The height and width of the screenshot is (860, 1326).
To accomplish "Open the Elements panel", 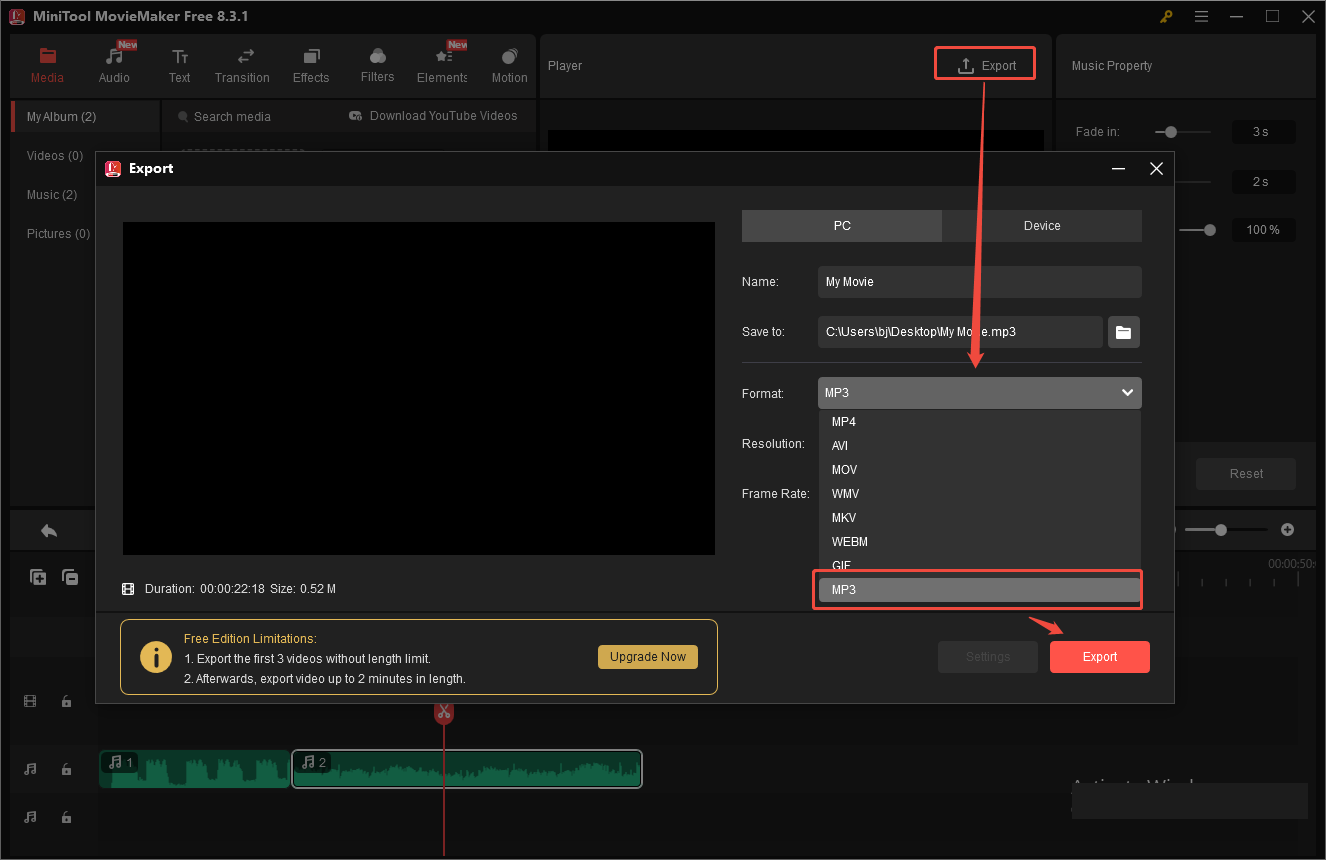I will [441, 63].
